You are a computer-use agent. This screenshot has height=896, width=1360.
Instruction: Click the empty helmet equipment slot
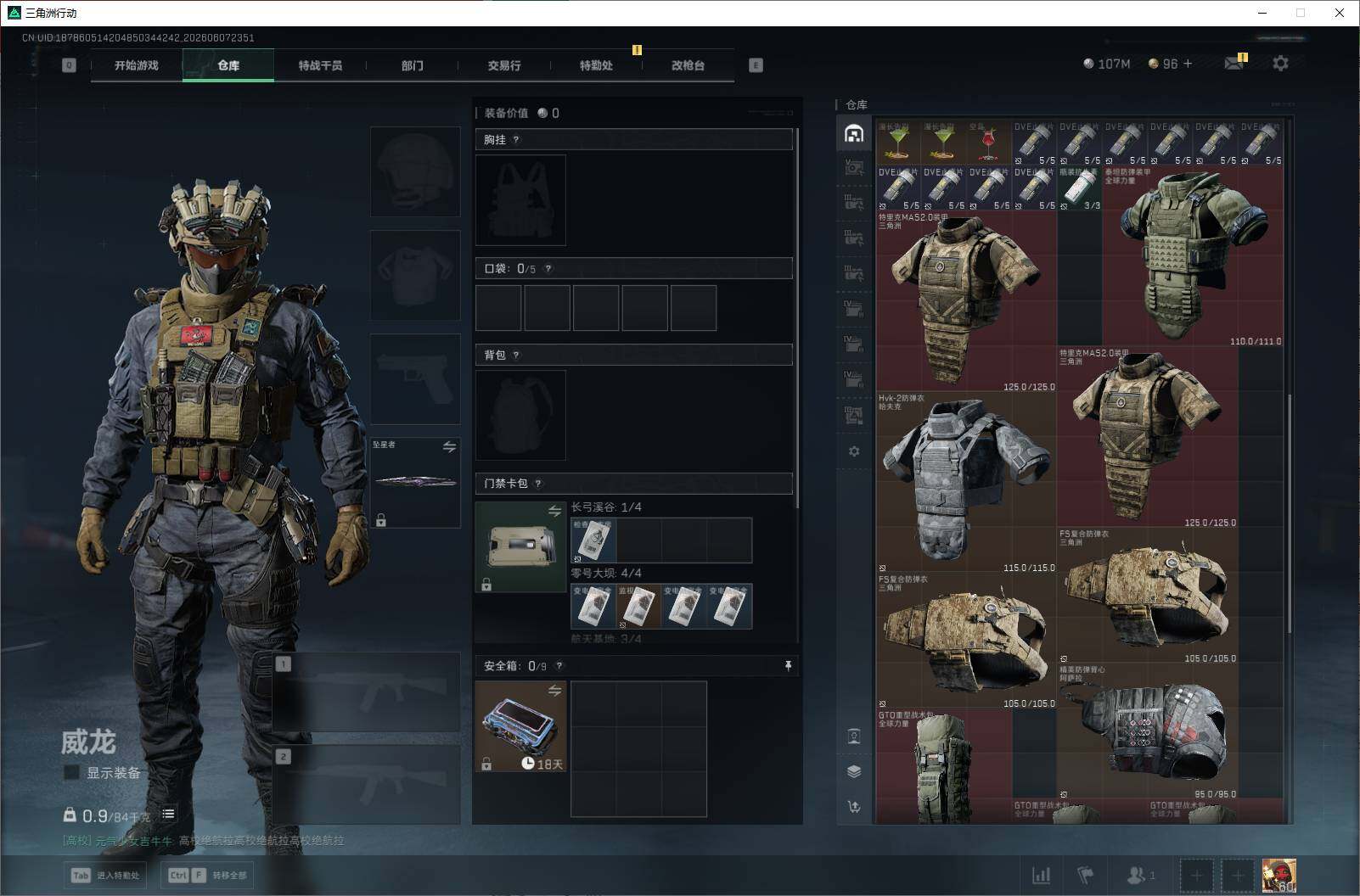[415, 172]
